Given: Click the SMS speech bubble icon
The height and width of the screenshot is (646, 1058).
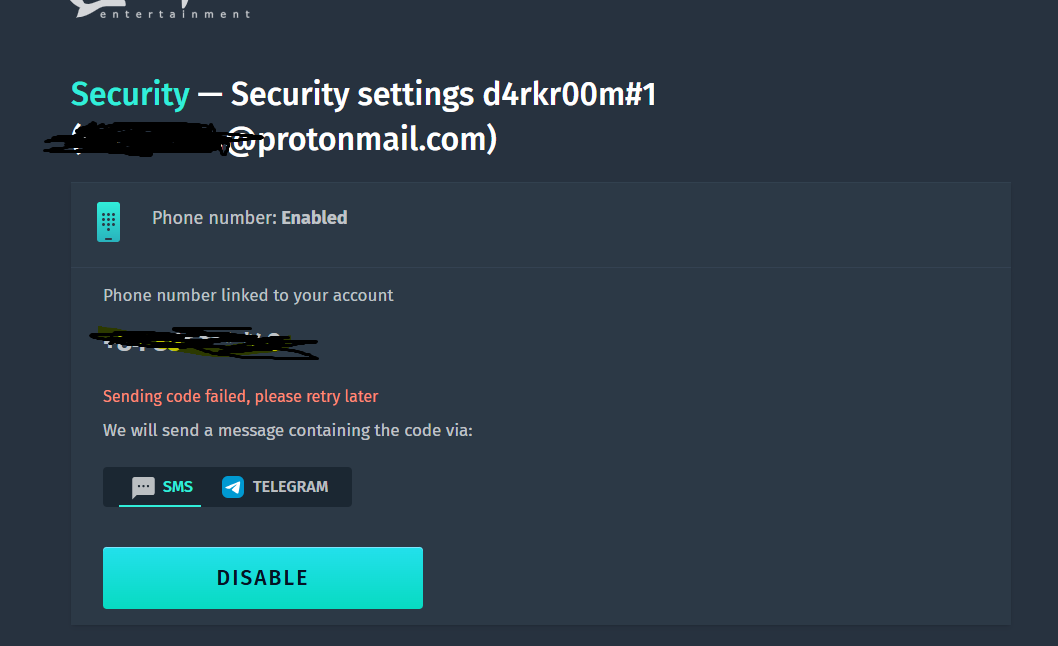Looking at the screenshot, I should 143,487.
